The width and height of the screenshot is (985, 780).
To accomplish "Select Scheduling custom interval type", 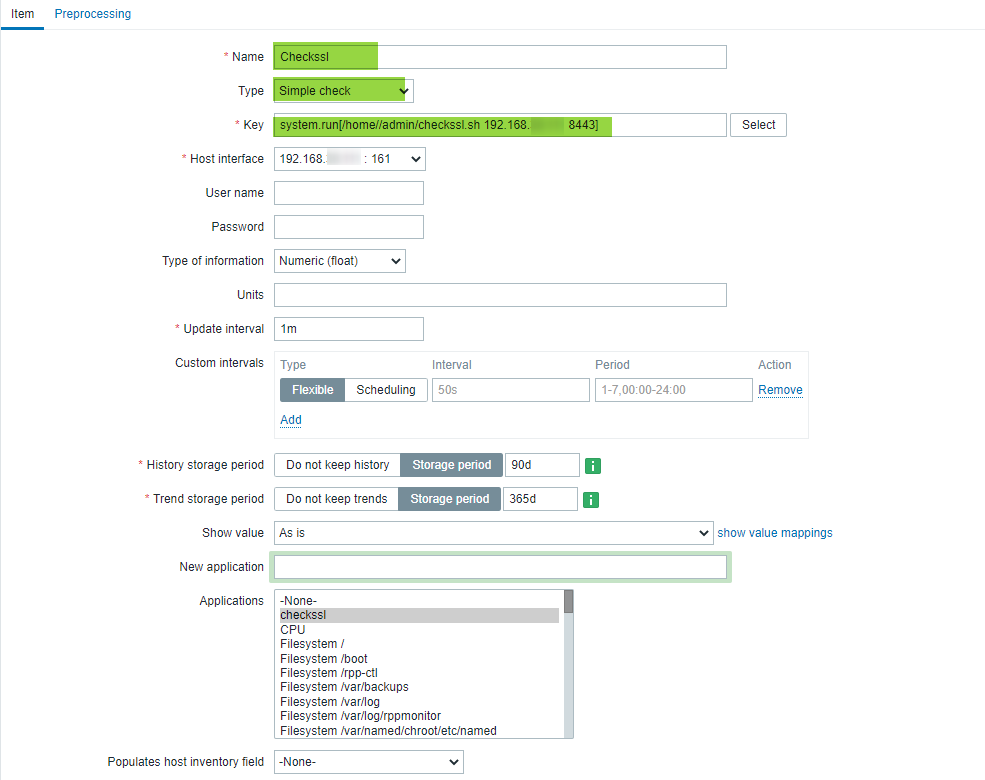I will click(x=386, y=390).
